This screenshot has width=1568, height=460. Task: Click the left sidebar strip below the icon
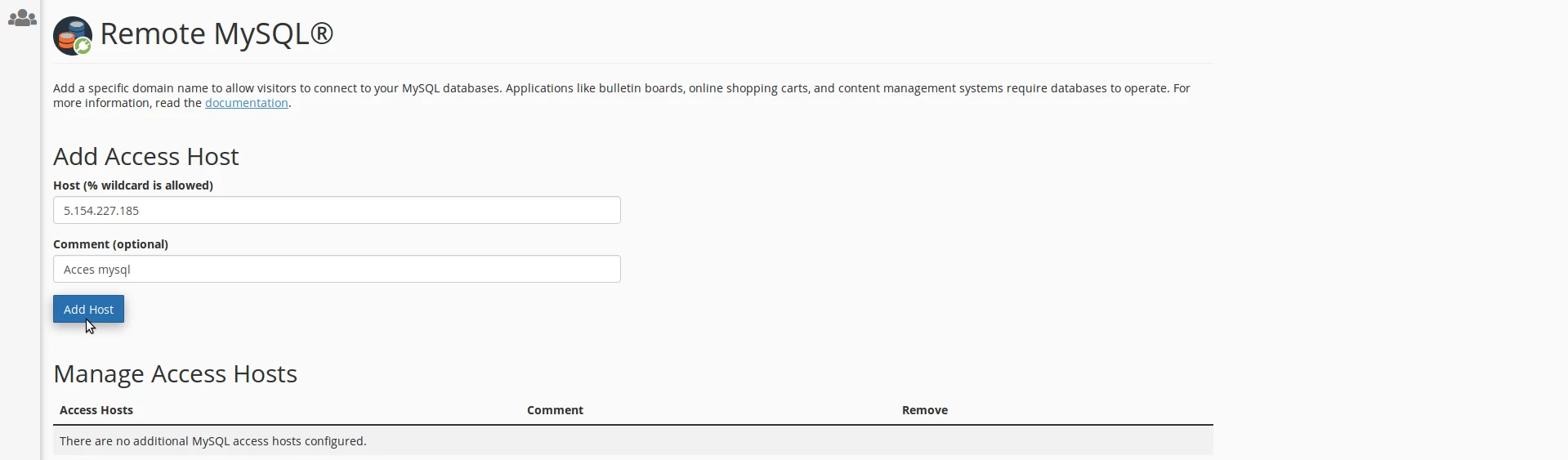pos(20,245)
